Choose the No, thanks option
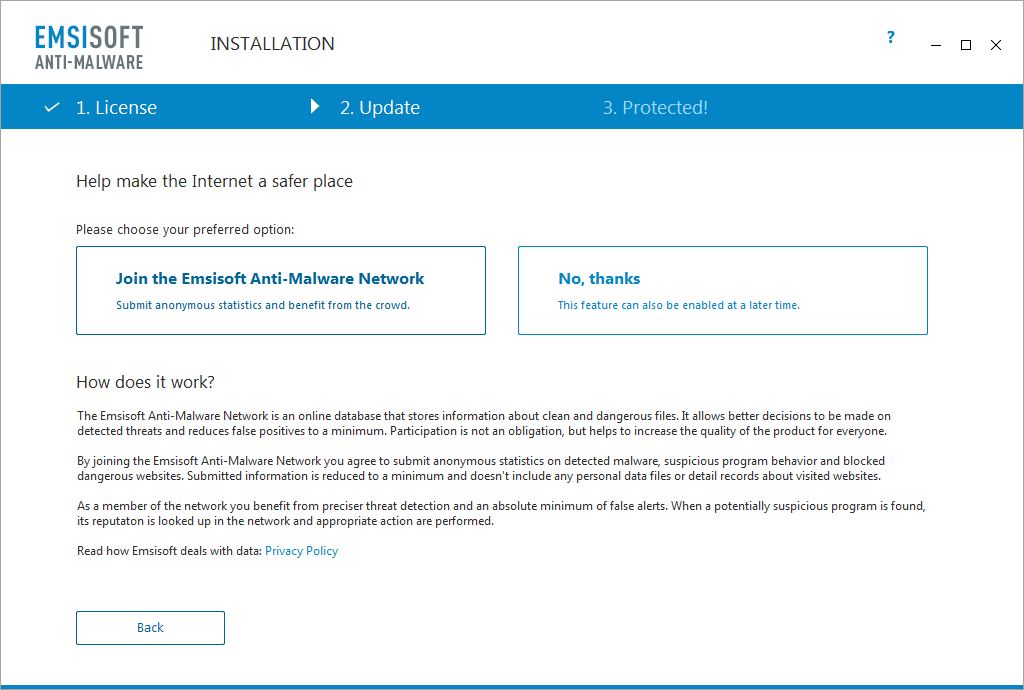The image size is (1024, 690). 722,290
